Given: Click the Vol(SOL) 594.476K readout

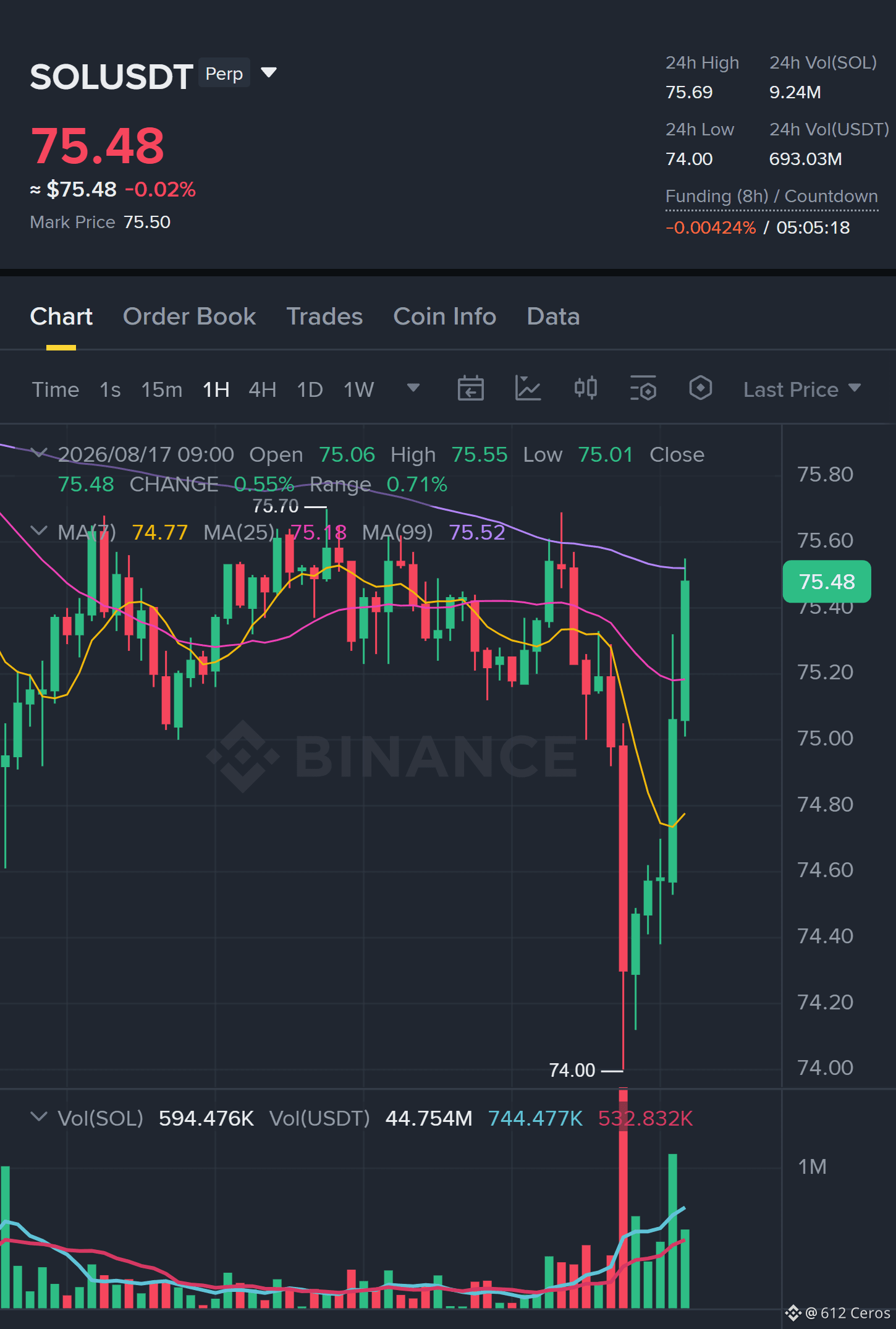Looking at the screenshot, I should [x=206, y=1118].
